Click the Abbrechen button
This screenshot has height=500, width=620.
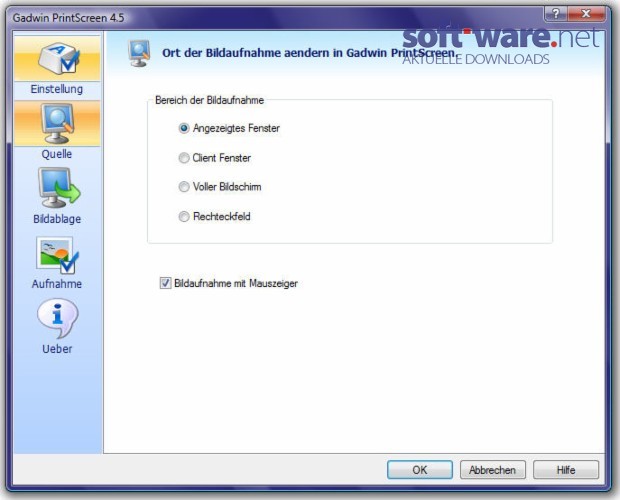pos(493,470)
